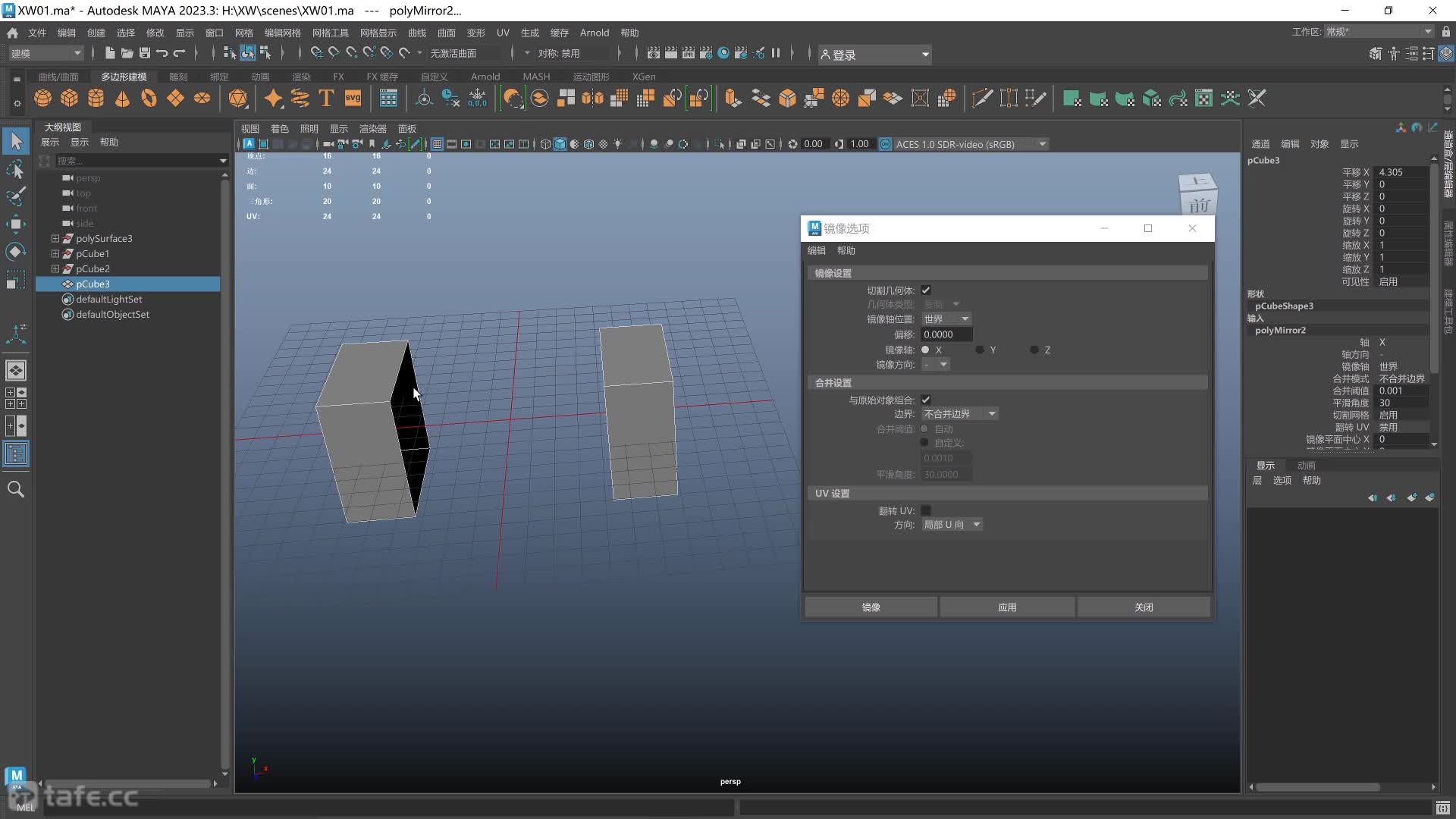Open the Edit menu in Mirror Options
Viewport: 1456px width, 819px height.
816,251
